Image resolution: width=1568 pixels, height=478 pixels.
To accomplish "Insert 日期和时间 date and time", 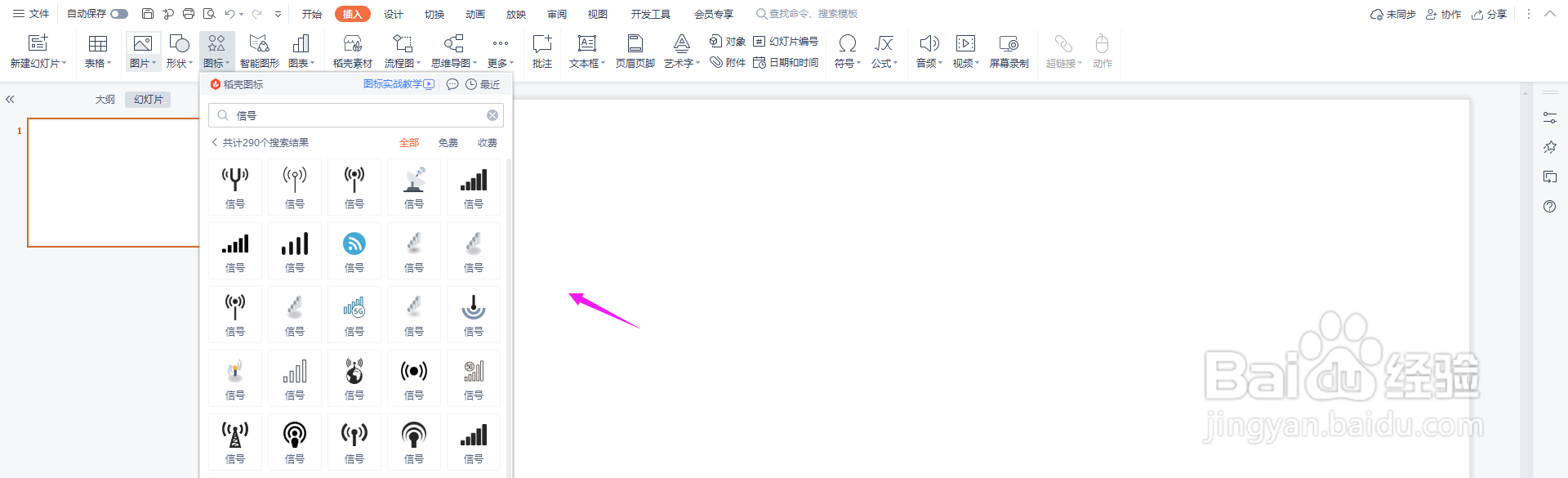I will (x=786, y=62).
